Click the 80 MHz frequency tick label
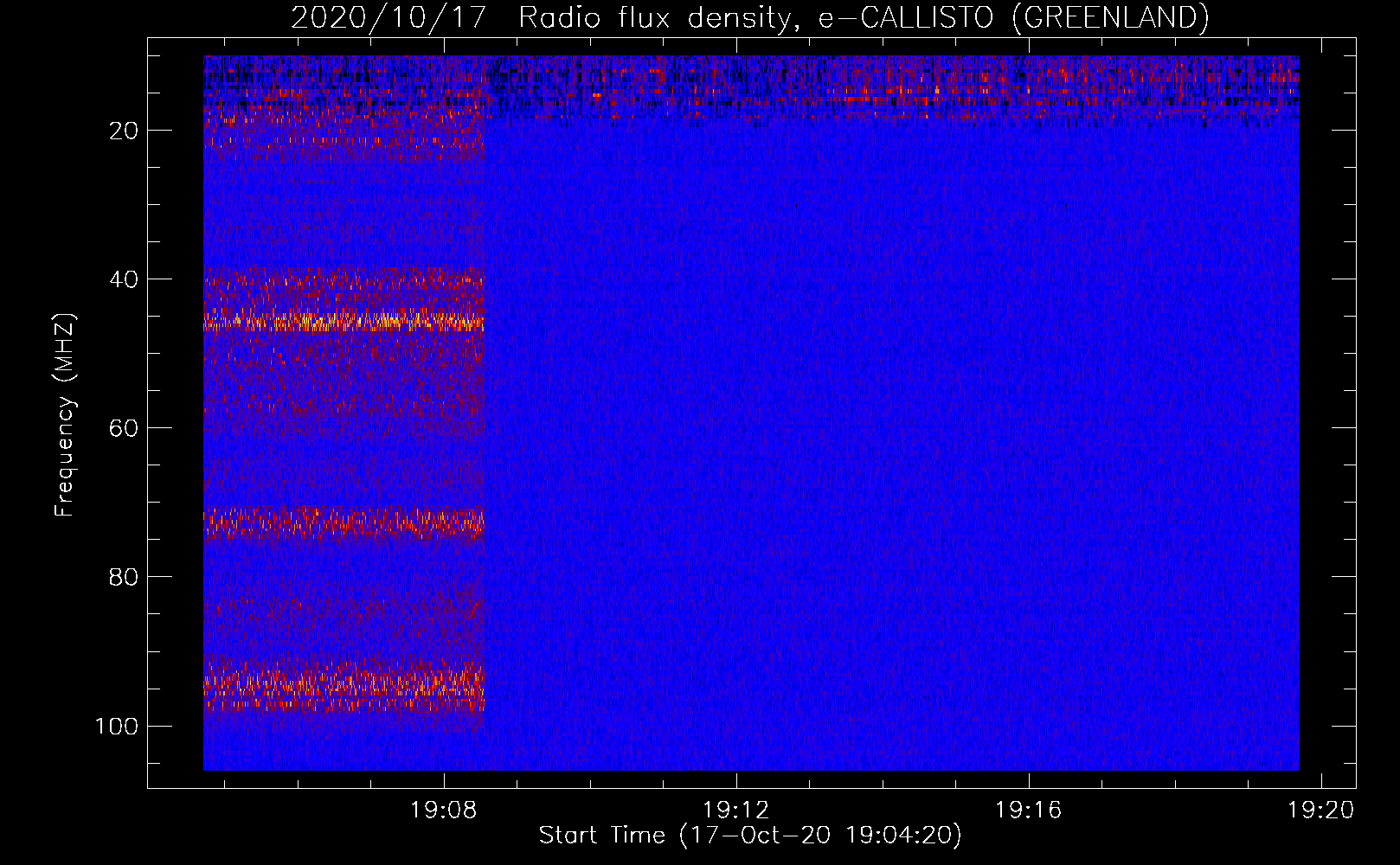Image resolution: width=1400 pixels, height=865 pixels. (x=124, y=577)
